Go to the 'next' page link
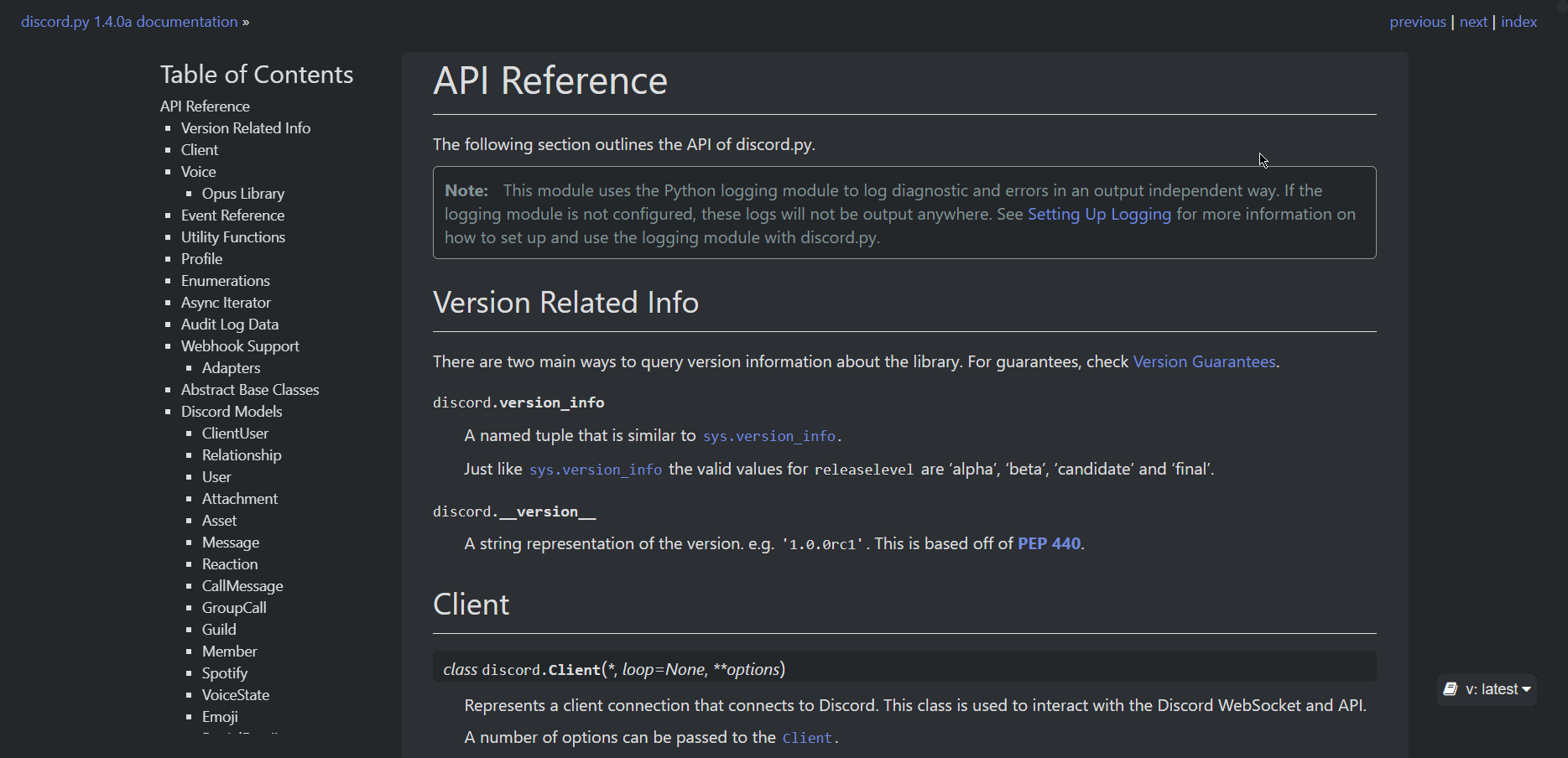The image size is (1568, 758). [1472, 22]
